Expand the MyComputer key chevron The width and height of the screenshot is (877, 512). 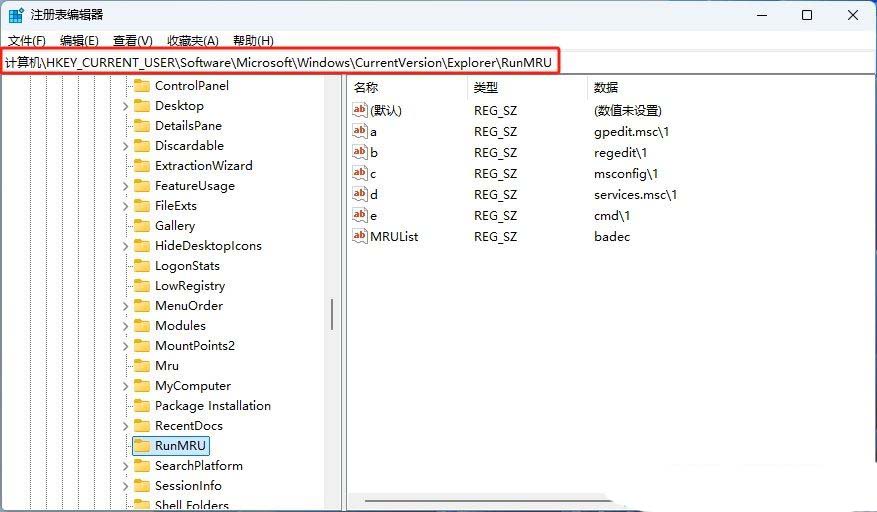[126, 386]
